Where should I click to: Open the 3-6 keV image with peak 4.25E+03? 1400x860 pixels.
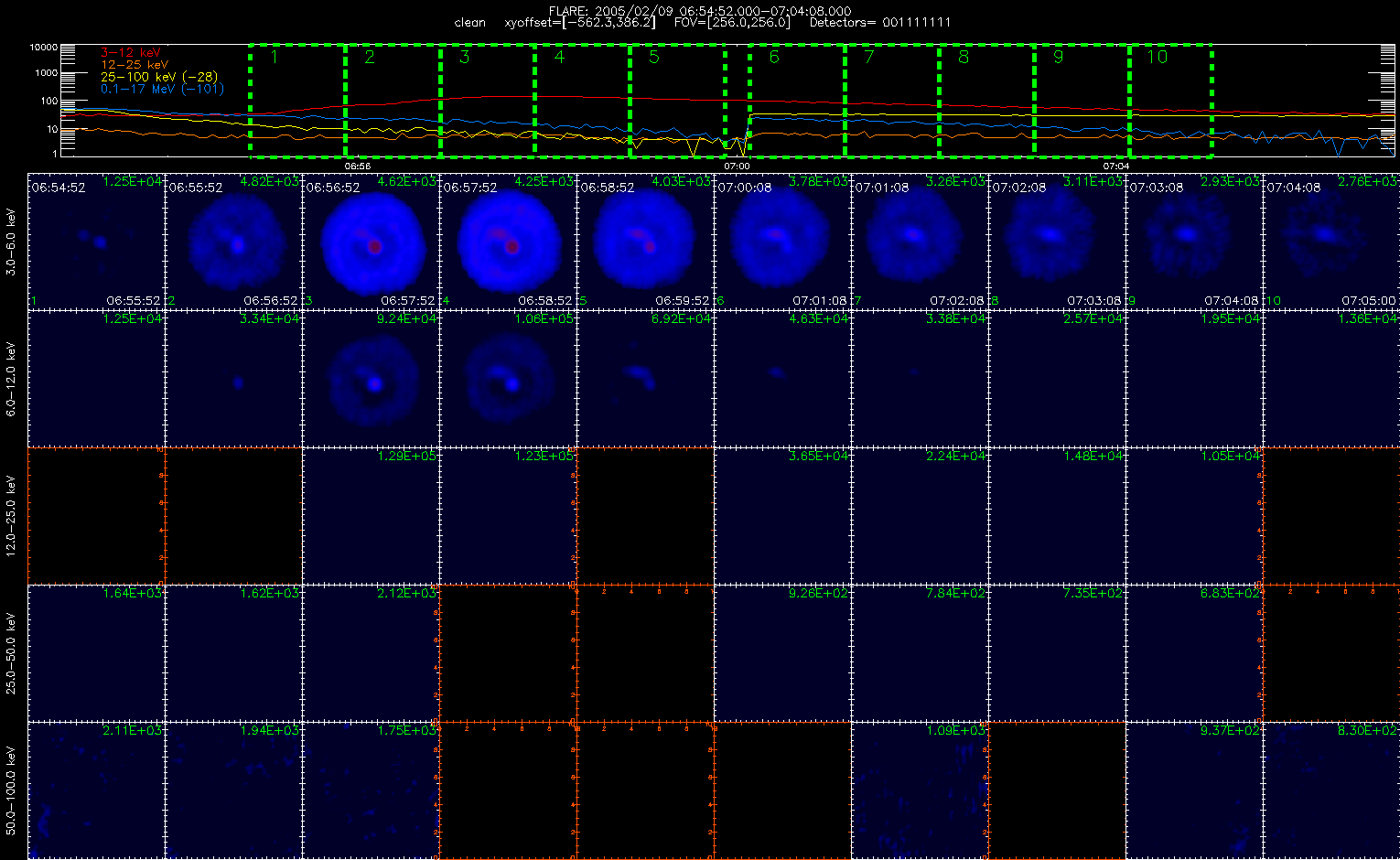click(x=508, y=241)
